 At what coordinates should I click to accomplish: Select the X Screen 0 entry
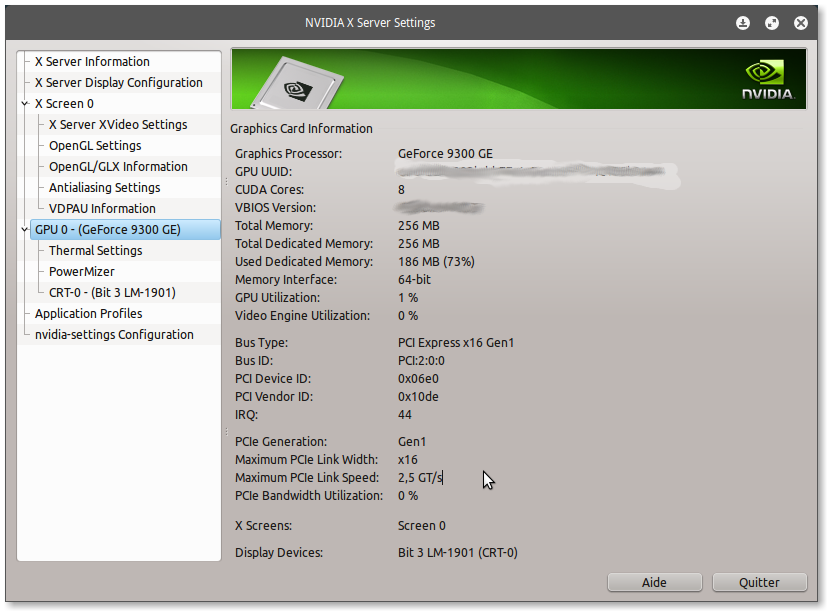click(64, 104)
